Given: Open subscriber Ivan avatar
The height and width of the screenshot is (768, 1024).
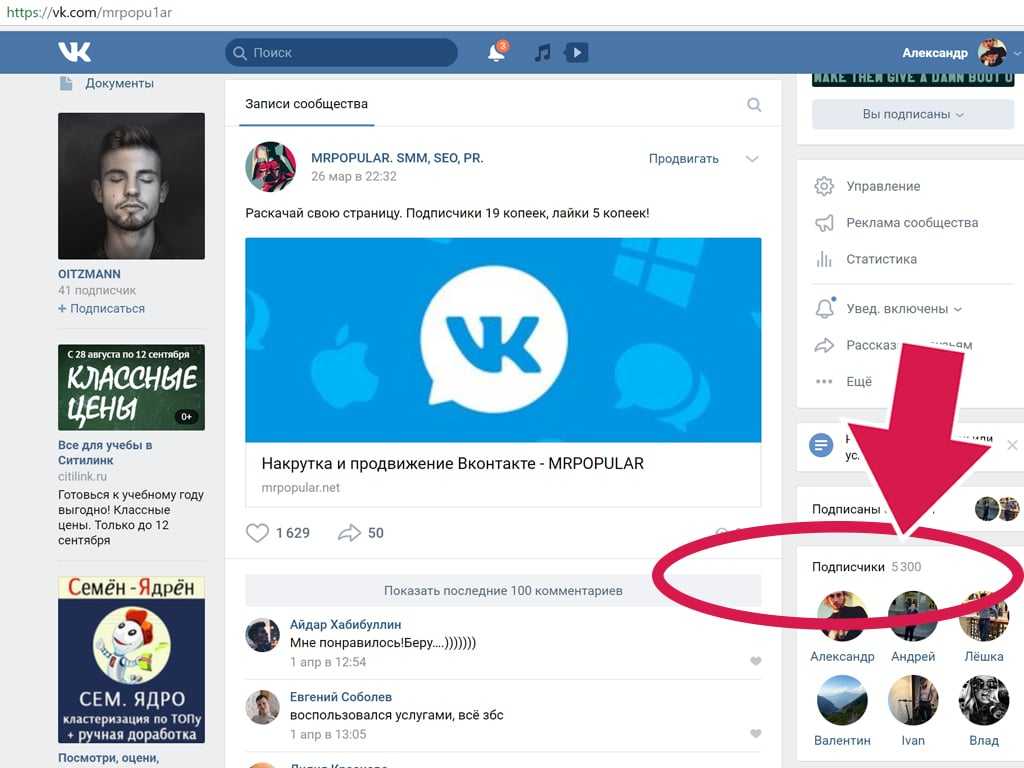Looking at the screenshot, I should pyautogui.click(x=913, y=700).
